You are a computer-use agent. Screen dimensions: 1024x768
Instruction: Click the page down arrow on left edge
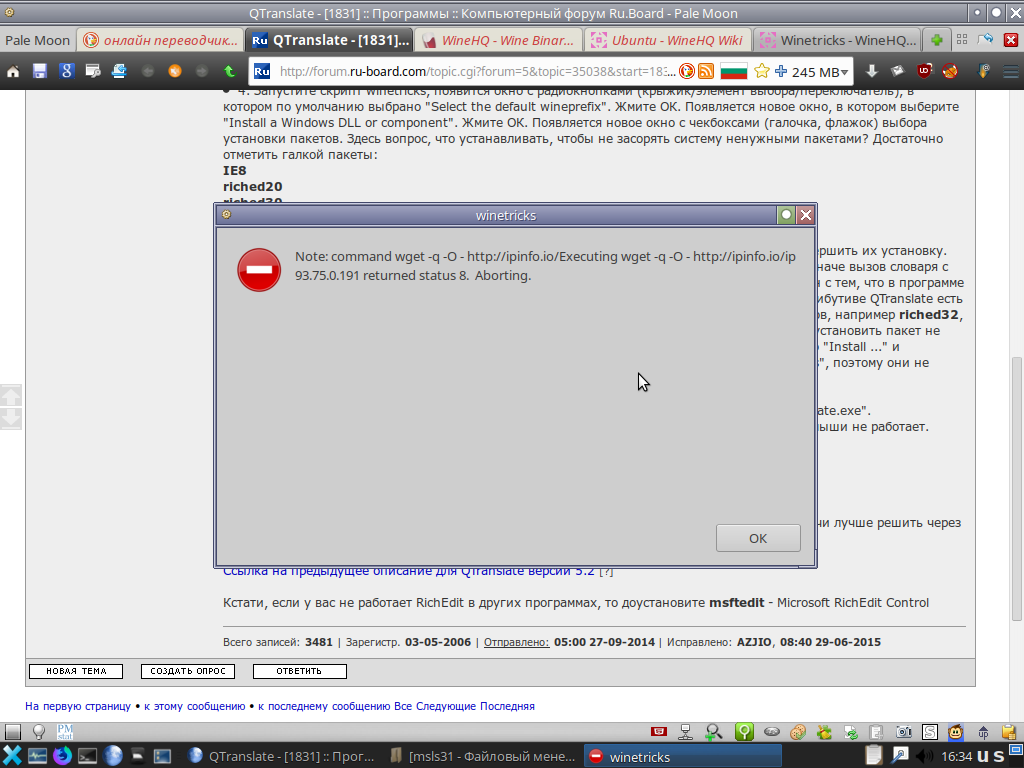pos(11,419)
